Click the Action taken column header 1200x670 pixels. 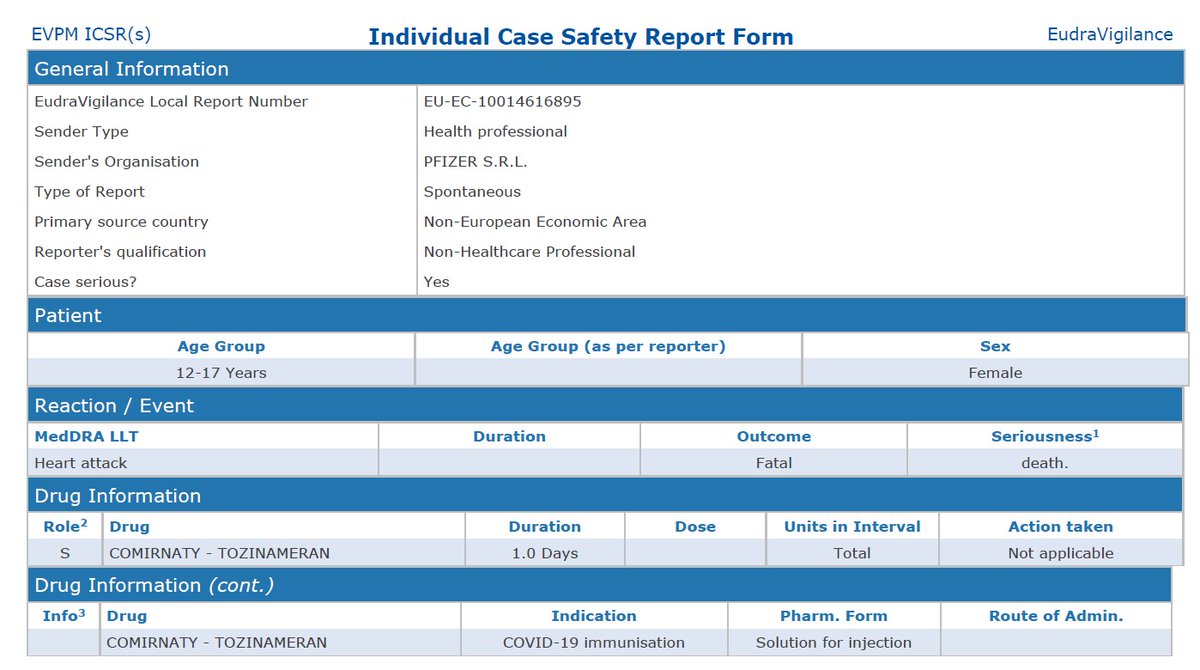tap(1060, 526)
